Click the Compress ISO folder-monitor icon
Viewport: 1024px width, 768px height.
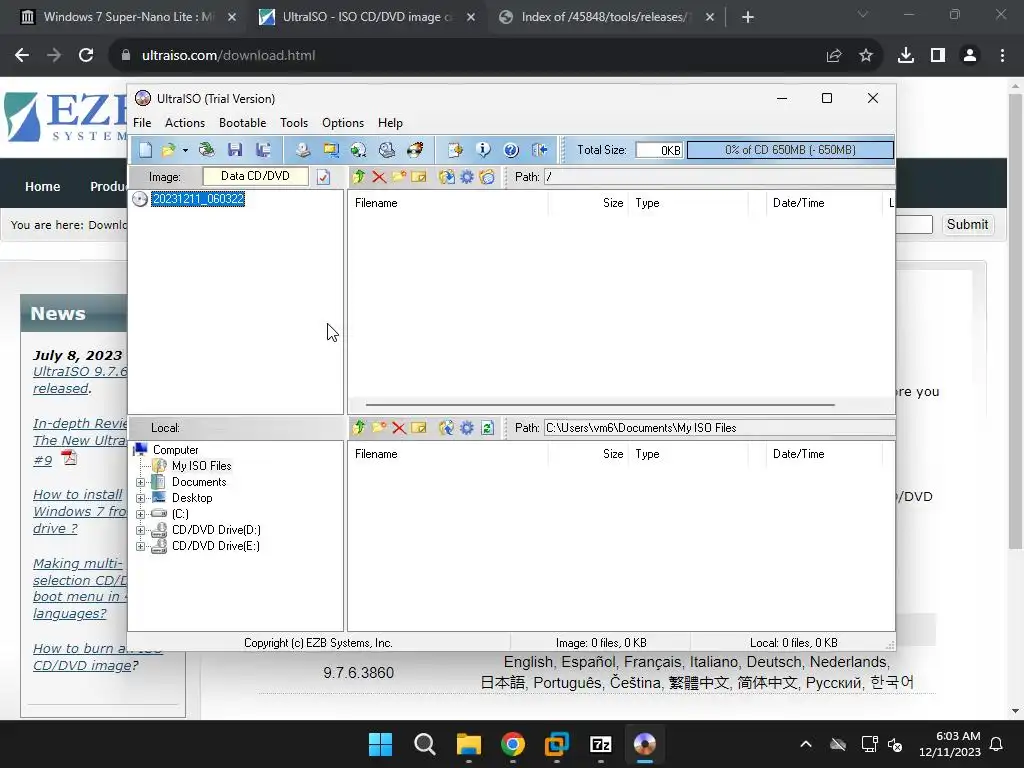tap(331, 150)
